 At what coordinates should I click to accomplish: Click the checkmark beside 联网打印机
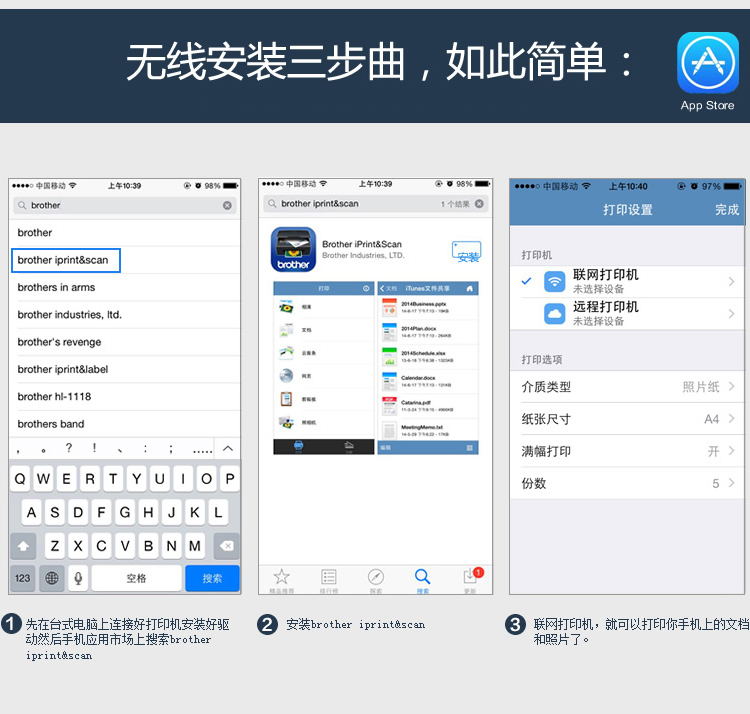click(526, 281)
